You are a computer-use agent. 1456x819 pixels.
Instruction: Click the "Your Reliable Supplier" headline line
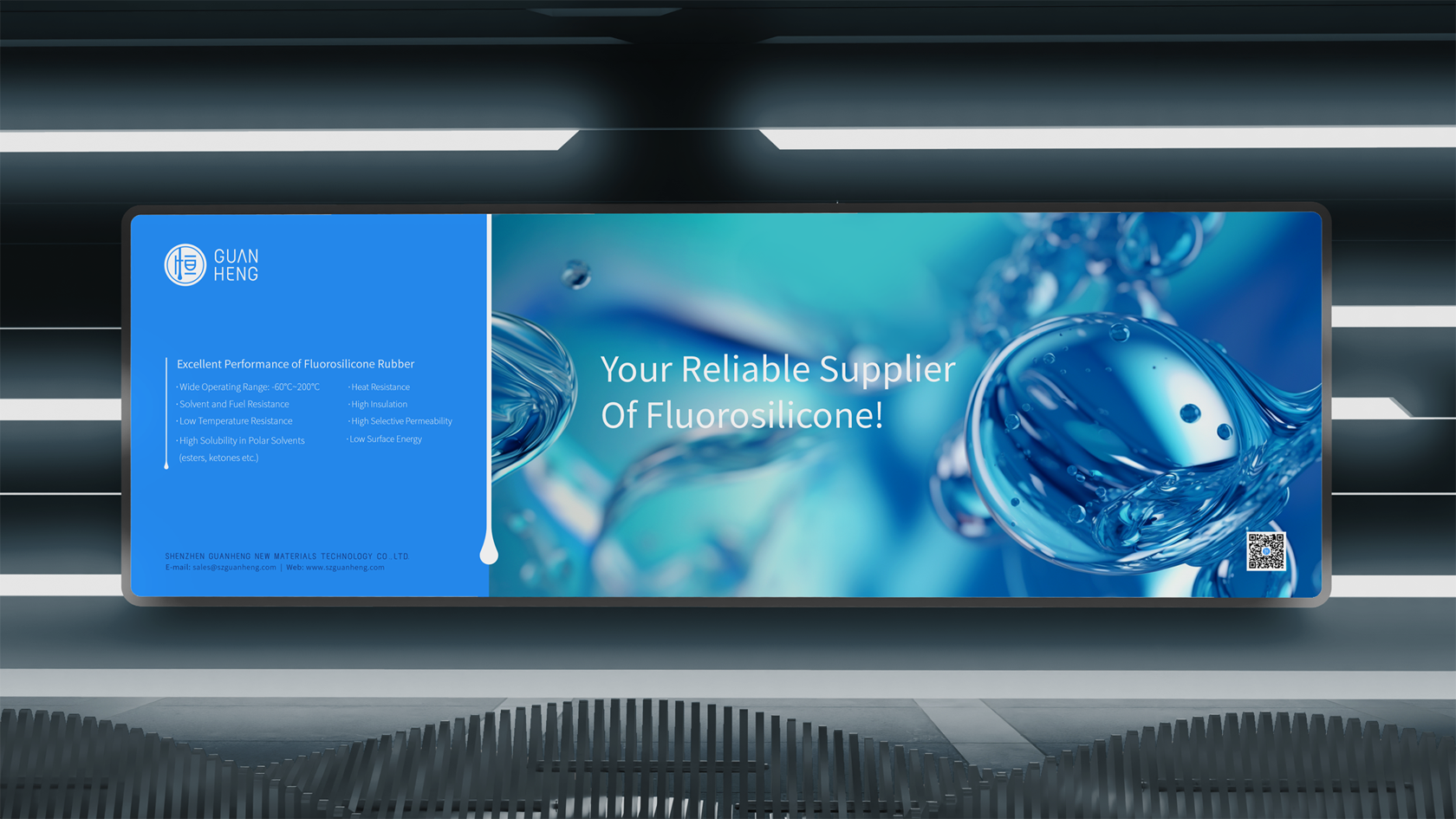(777, 369)
